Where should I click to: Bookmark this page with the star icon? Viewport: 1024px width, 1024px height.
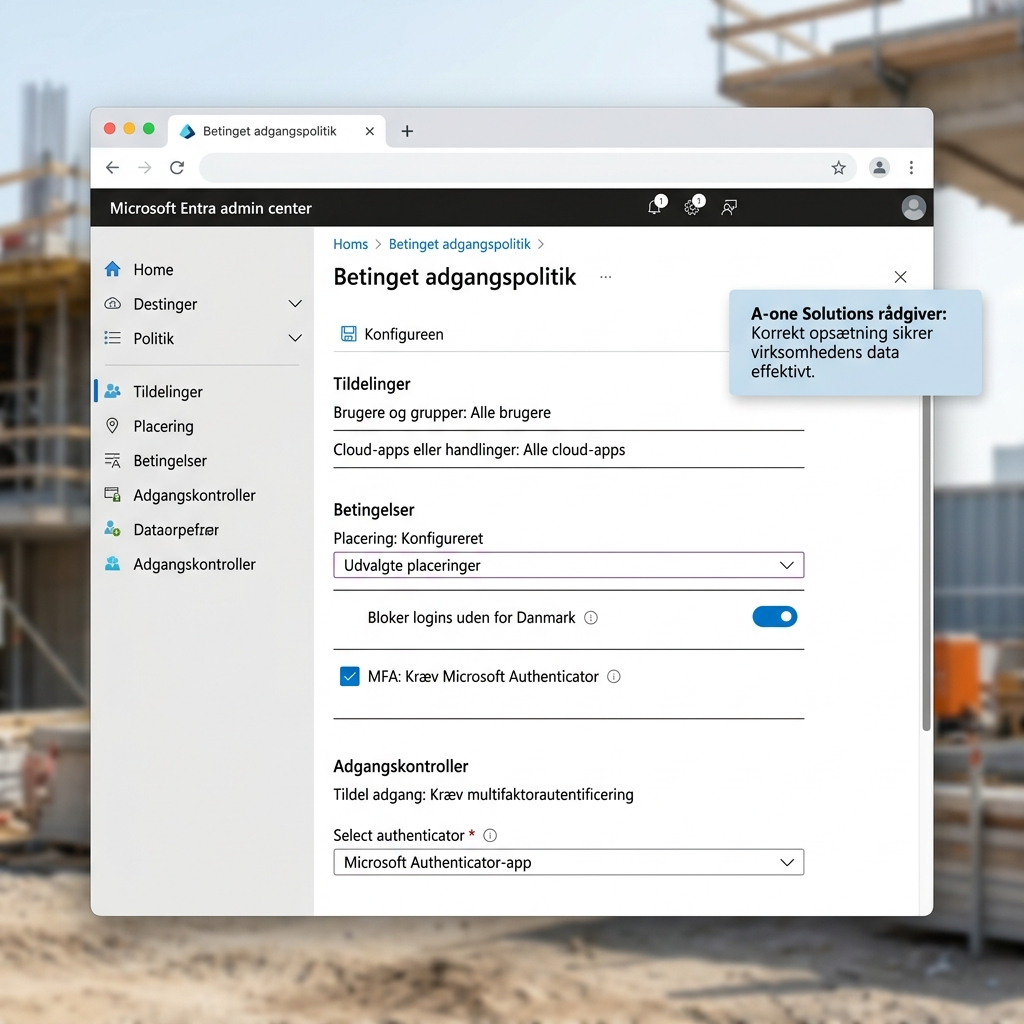pyautogui.click(x=839, y=168)
